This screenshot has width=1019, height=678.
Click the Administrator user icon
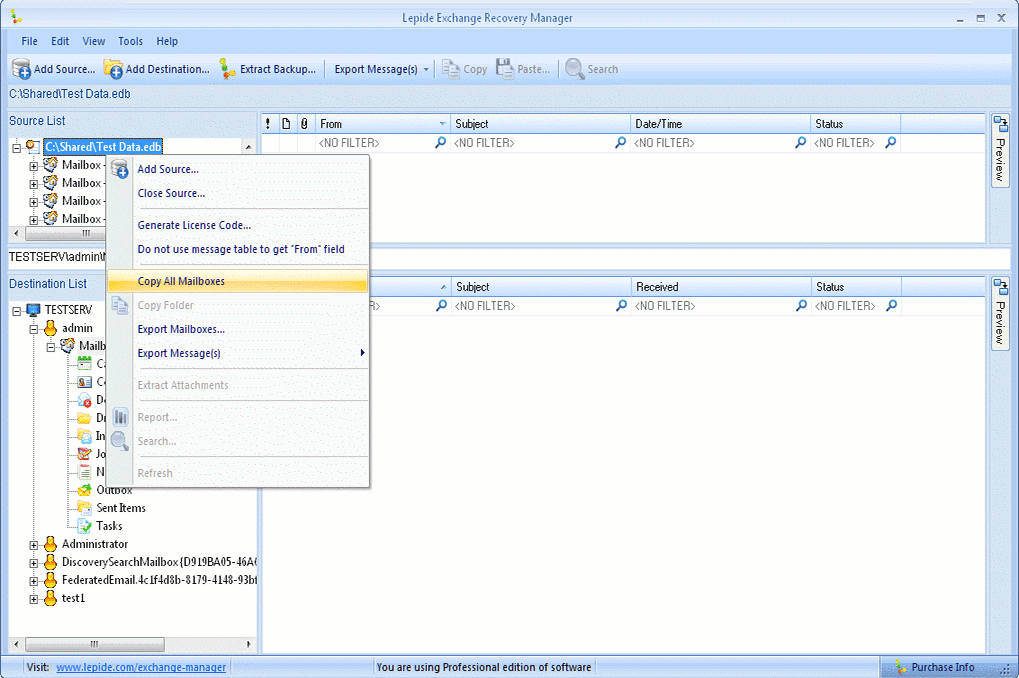tap(51, 544)
